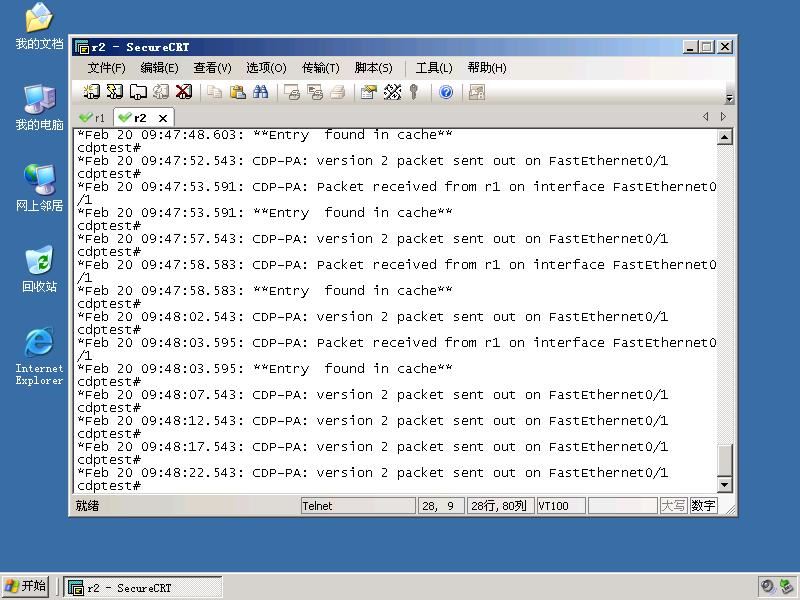Click the network tray icon
The height and width of the screenshot is (600, 800).
(x=786, y=586)
